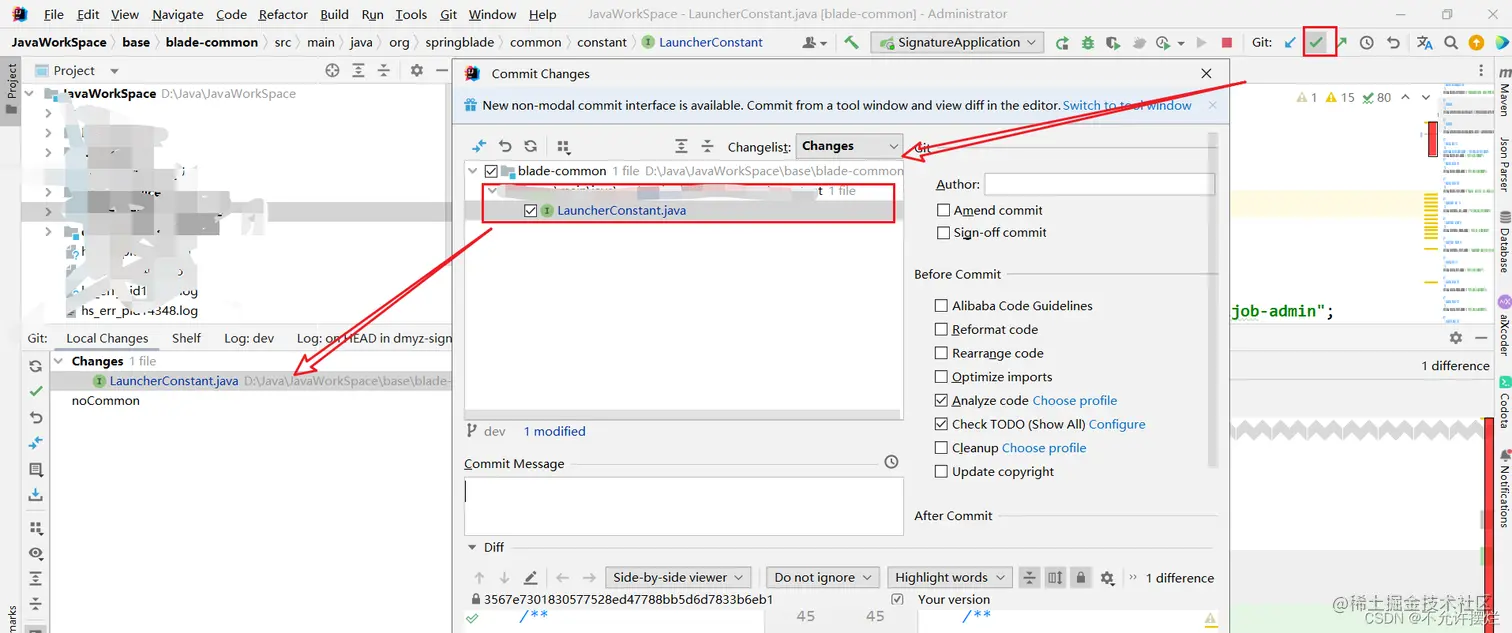Image resolution: width=1512 pixels, height=633 pixels.
Task: Open the Git menu
Action: (448, 14)
